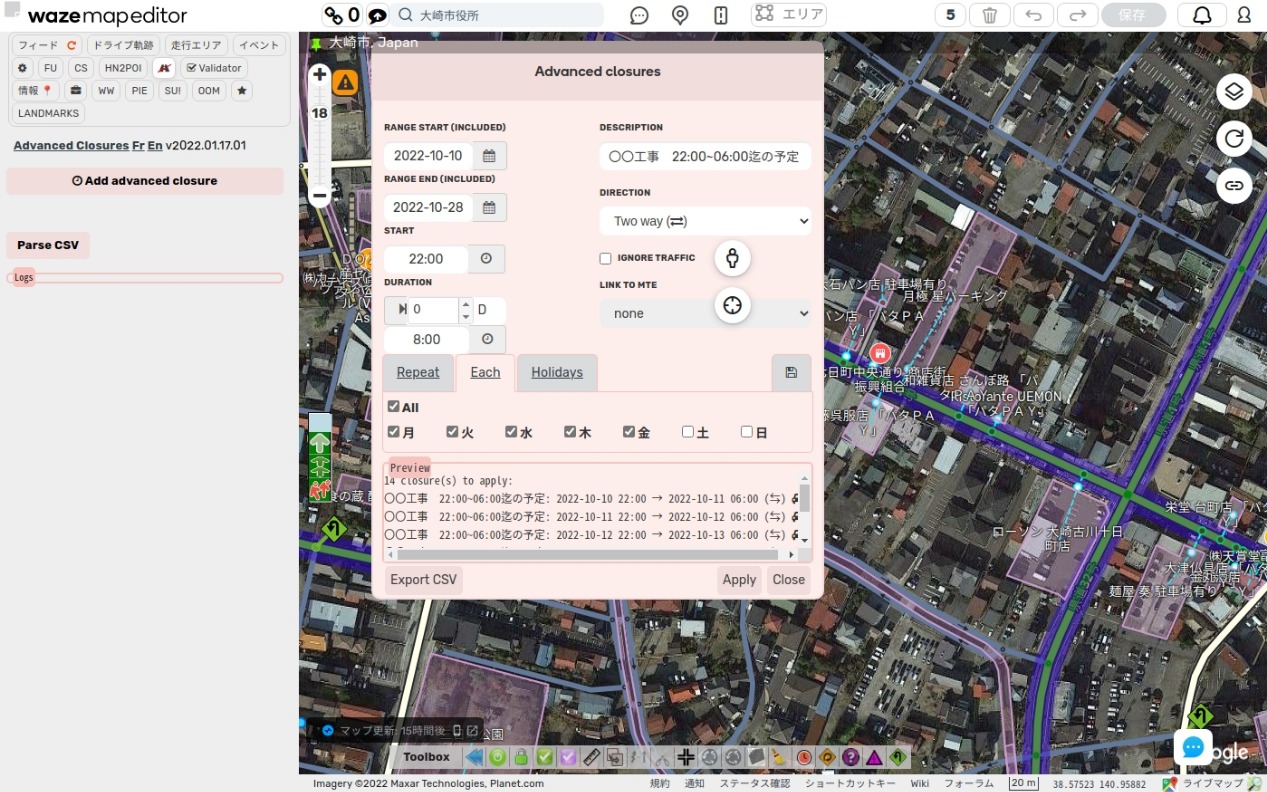Uncheck the All days checkbox
The height and width of the screenshot is (792, 1267).
(394, 407)
